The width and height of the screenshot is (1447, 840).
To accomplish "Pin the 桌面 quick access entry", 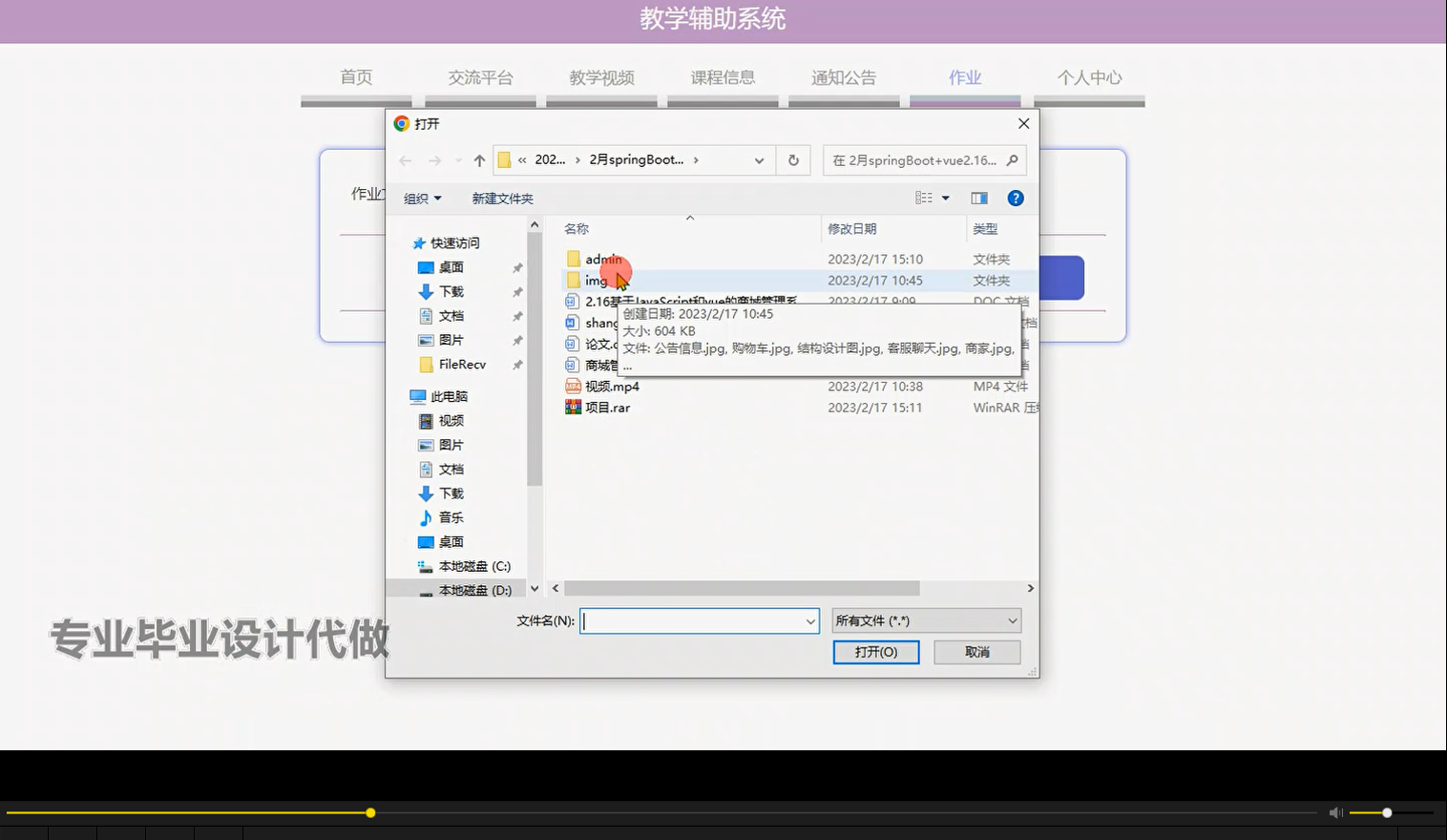I will click(516, 267).
